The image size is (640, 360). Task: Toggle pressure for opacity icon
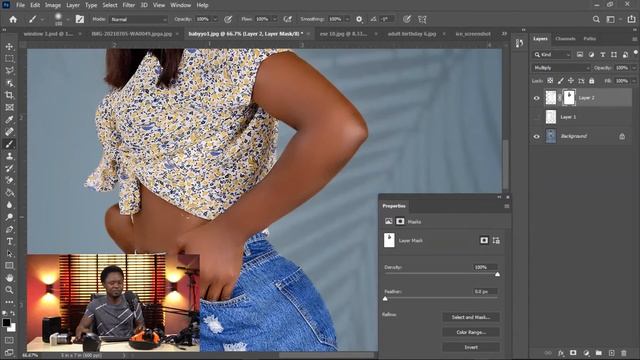(x=228, y=19)
